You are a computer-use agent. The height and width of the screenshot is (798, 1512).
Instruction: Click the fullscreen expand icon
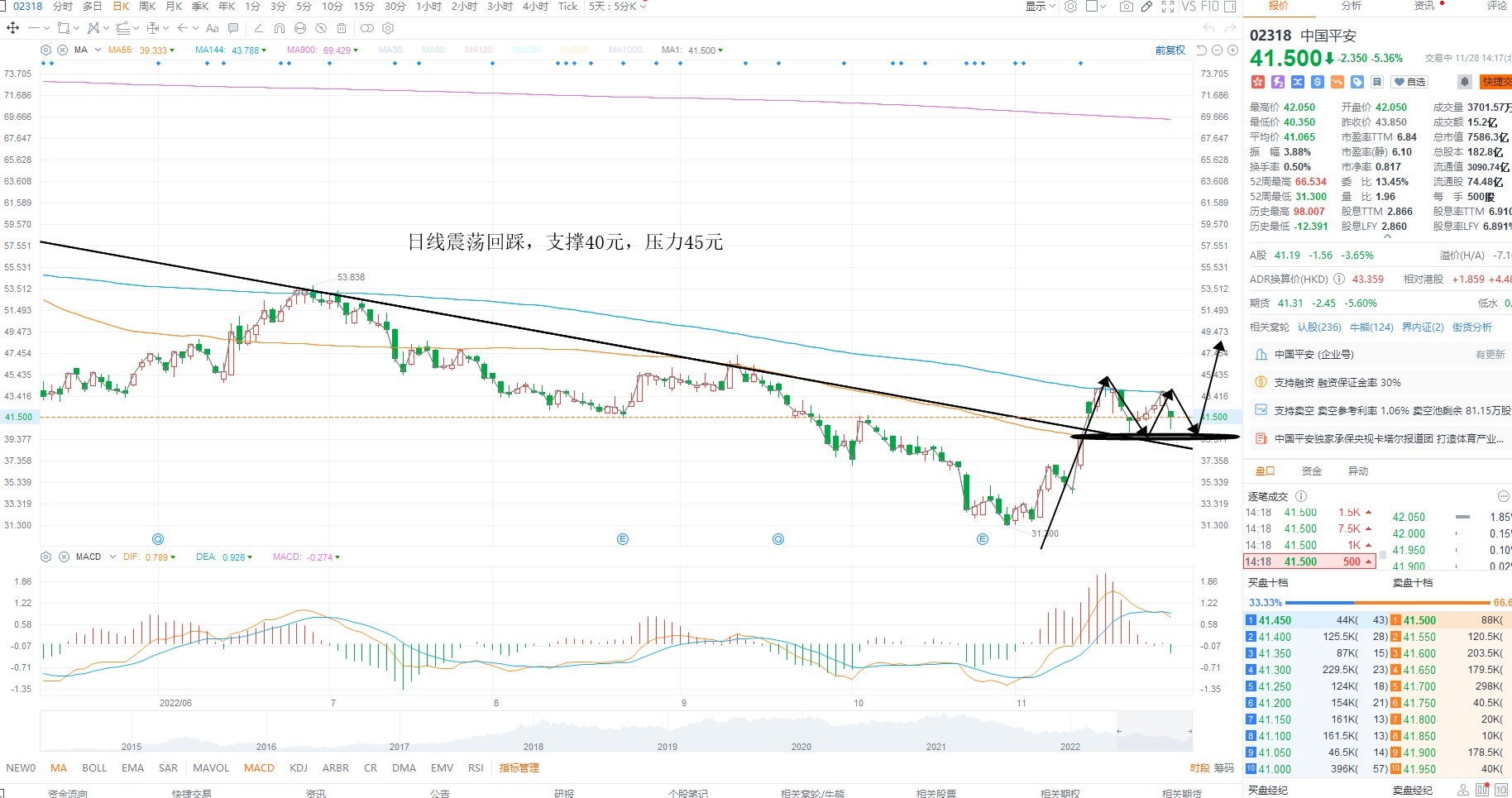(1168, 7)
